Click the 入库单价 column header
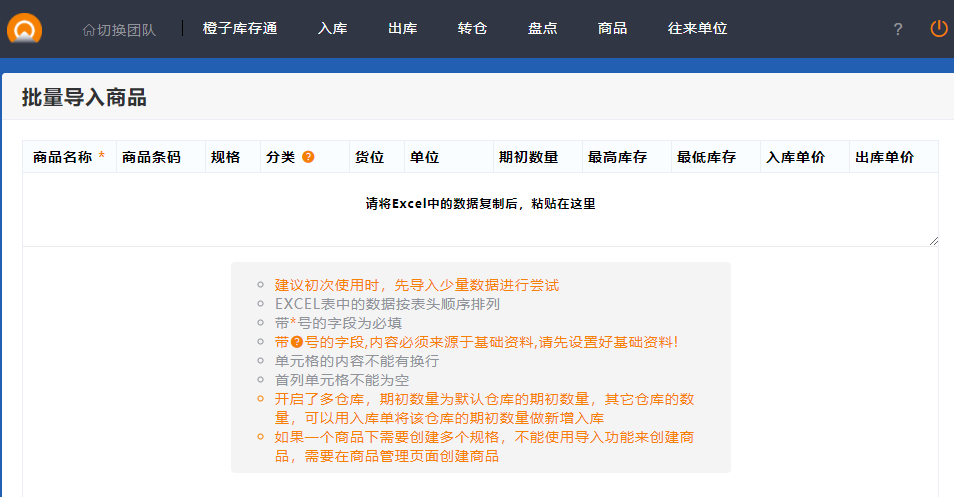Screen dimensions: 954x497 click(x=795, y=157)
